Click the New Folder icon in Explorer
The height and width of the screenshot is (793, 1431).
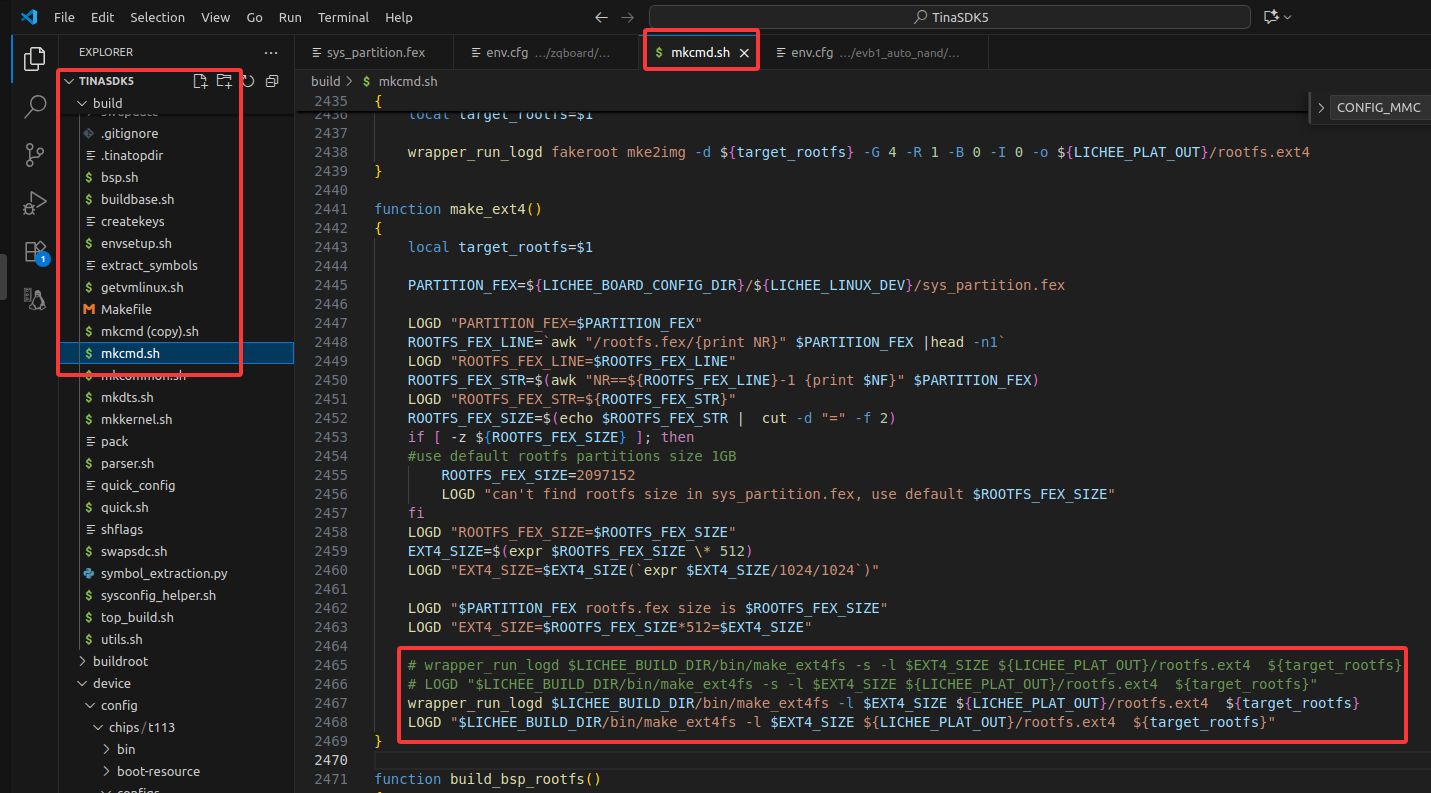pyautogui.click(x=224, y=81)
